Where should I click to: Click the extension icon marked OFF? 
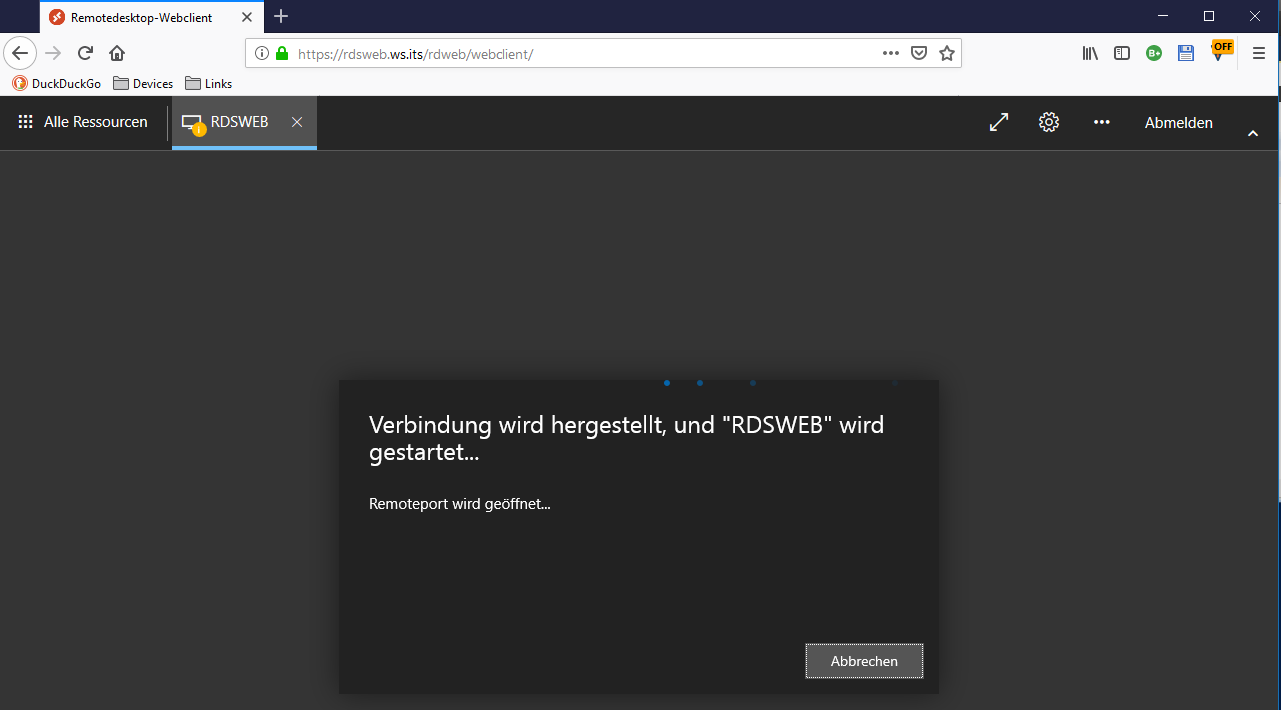click(x=1220, y=51)
